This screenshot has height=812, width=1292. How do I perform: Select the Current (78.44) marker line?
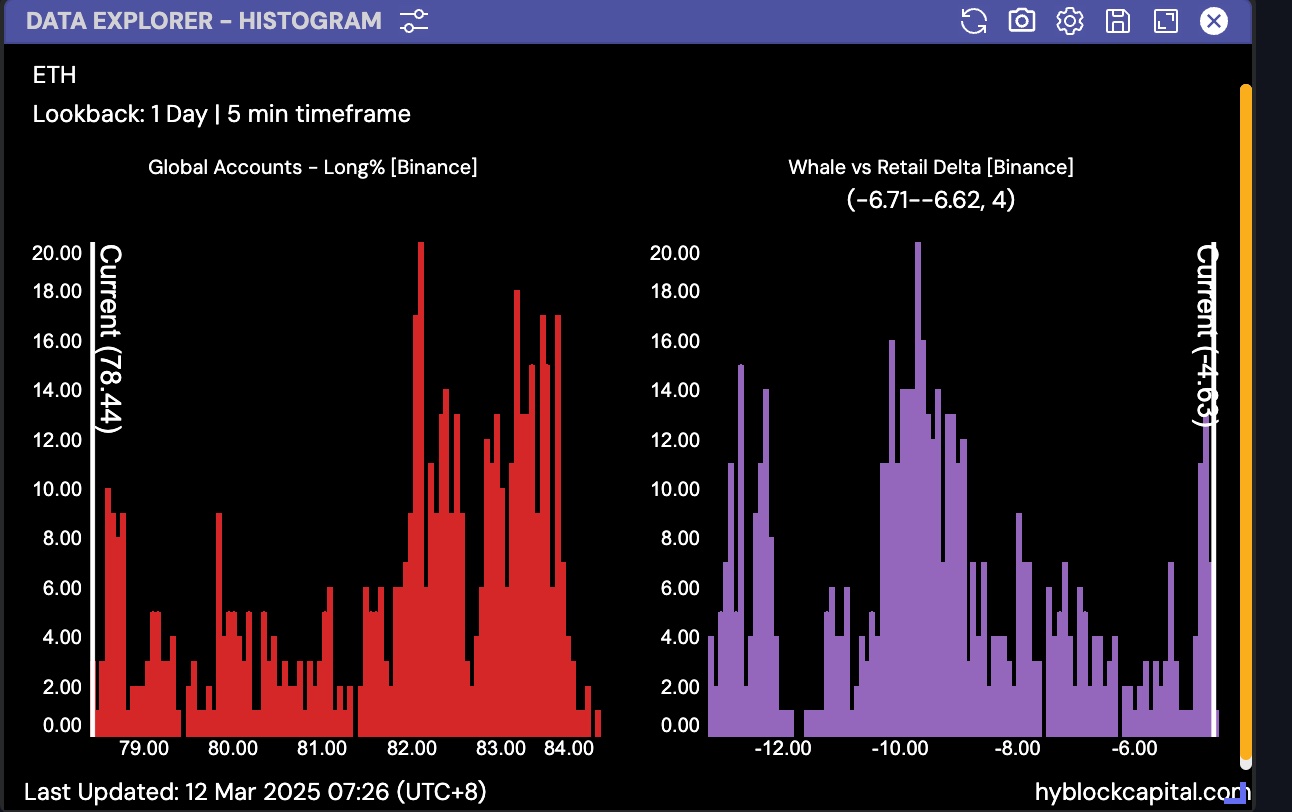coord(93,480)
